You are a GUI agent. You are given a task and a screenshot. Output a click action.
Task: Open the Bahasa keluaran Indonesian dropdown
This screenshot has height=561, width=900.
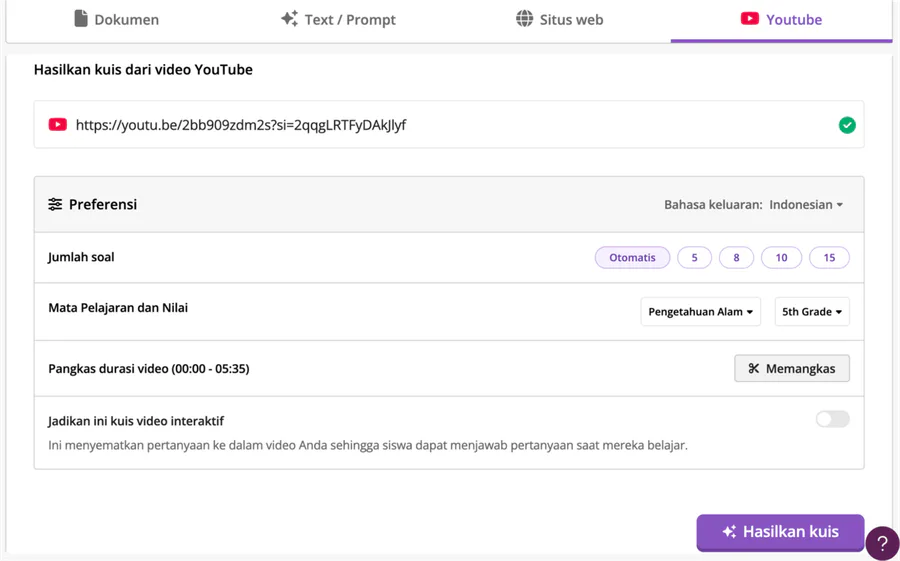[x=806, y=205]
